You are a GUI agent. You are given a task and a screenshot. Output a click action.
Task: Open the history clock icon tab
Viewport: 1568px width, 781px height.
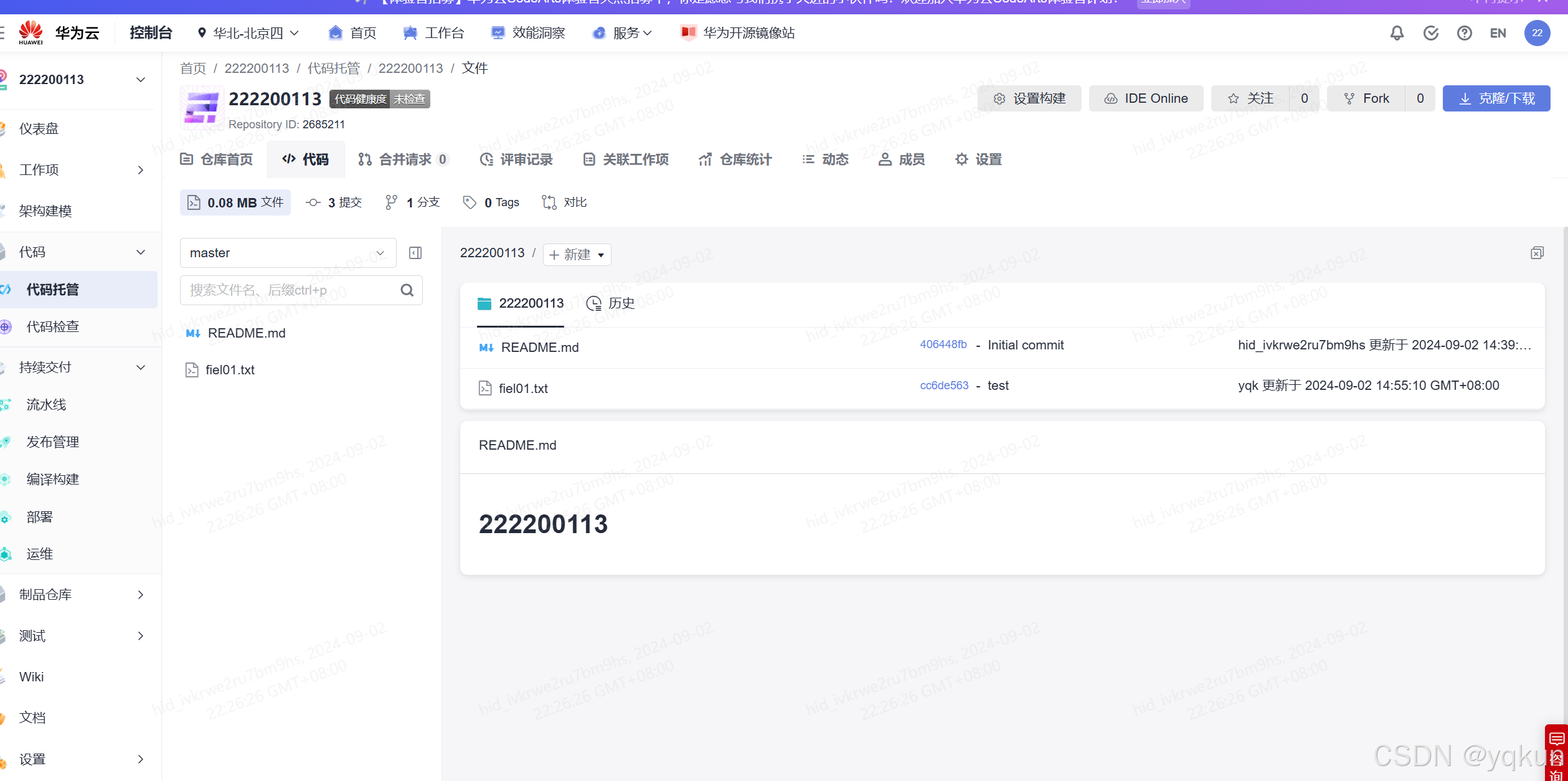pos(610,303)
